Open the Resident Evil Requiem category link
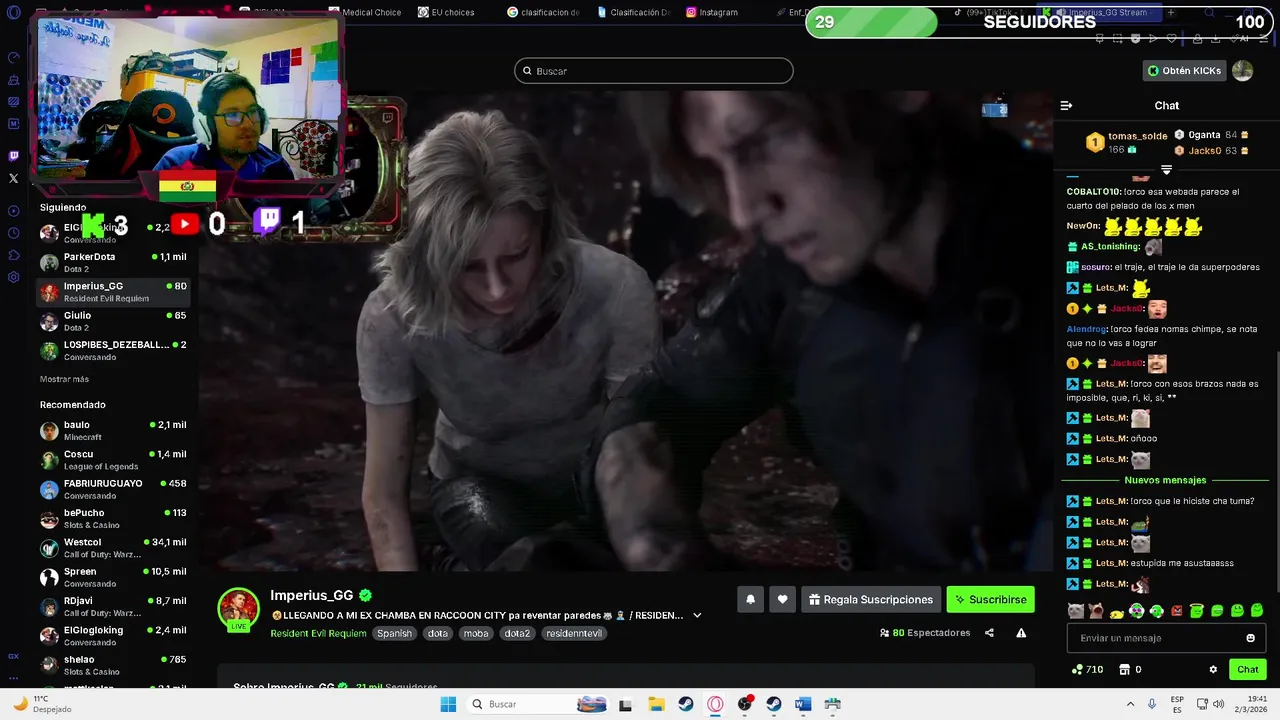 pyautogui.click(x=318, y=633)
